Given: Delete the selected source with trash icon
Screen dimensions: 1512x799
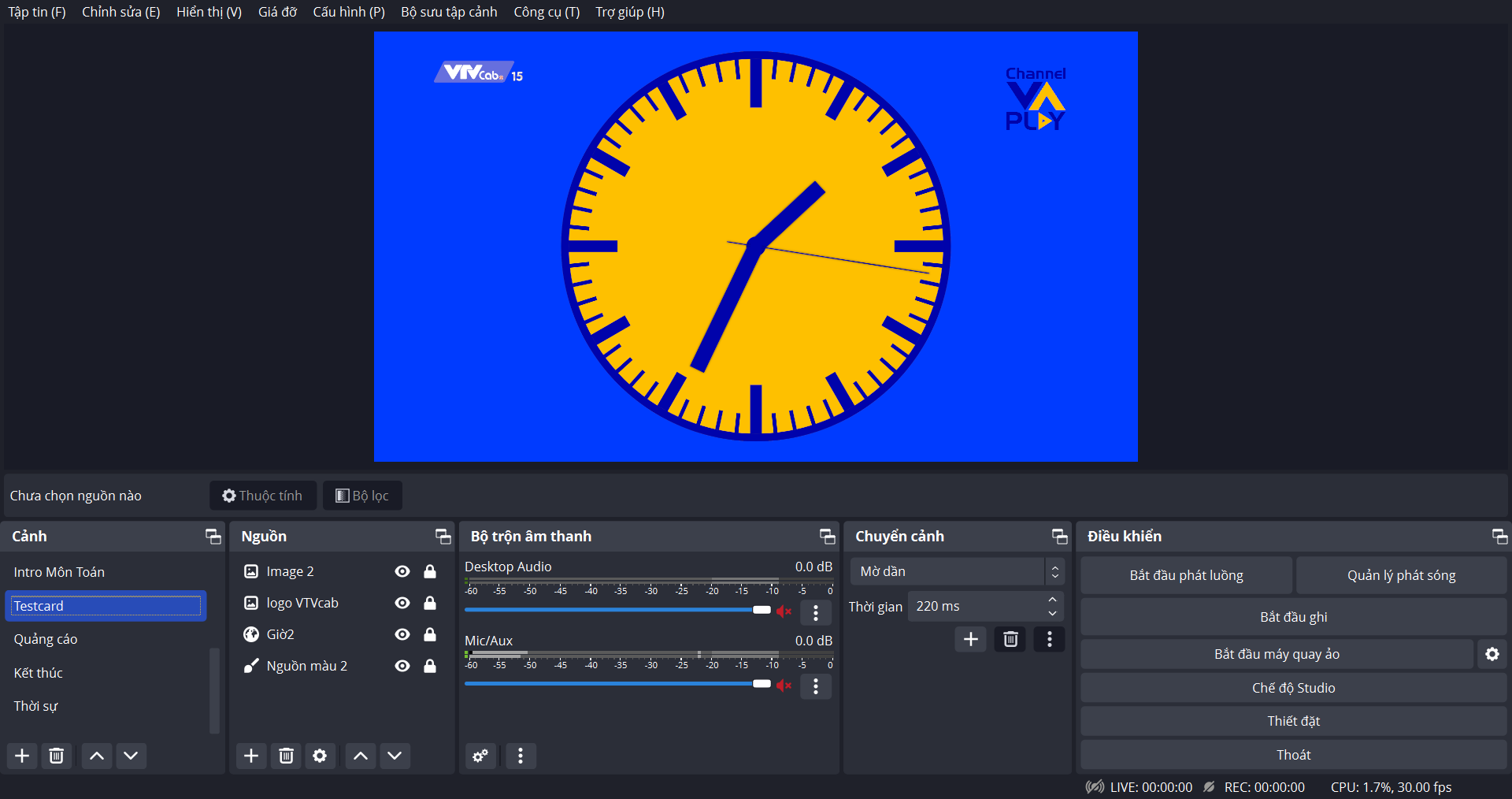Looking at the screenshot, I should tap(286, 756).
